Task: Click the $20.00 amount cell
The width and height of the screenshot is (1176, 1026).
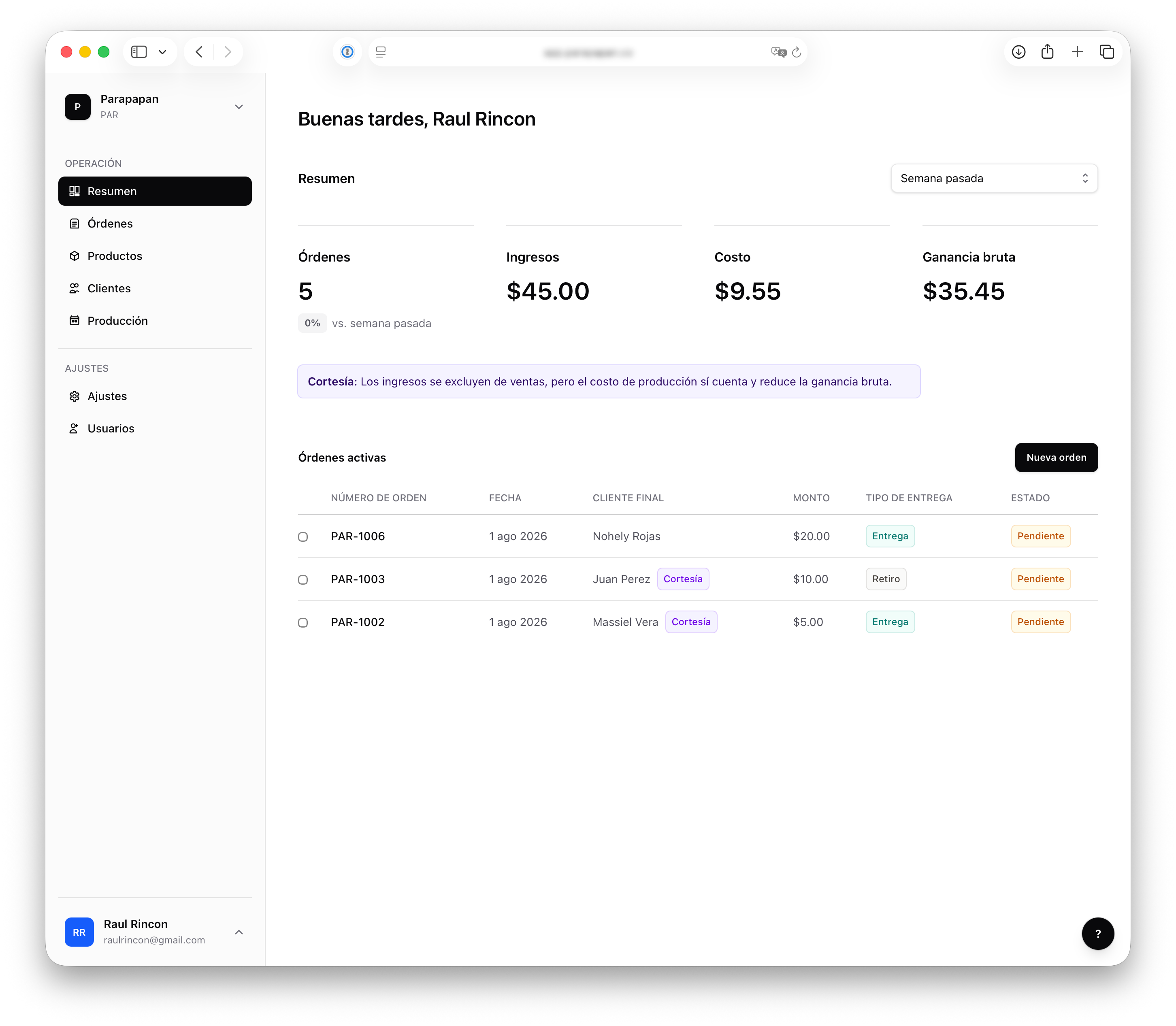Action: point(811,536)
